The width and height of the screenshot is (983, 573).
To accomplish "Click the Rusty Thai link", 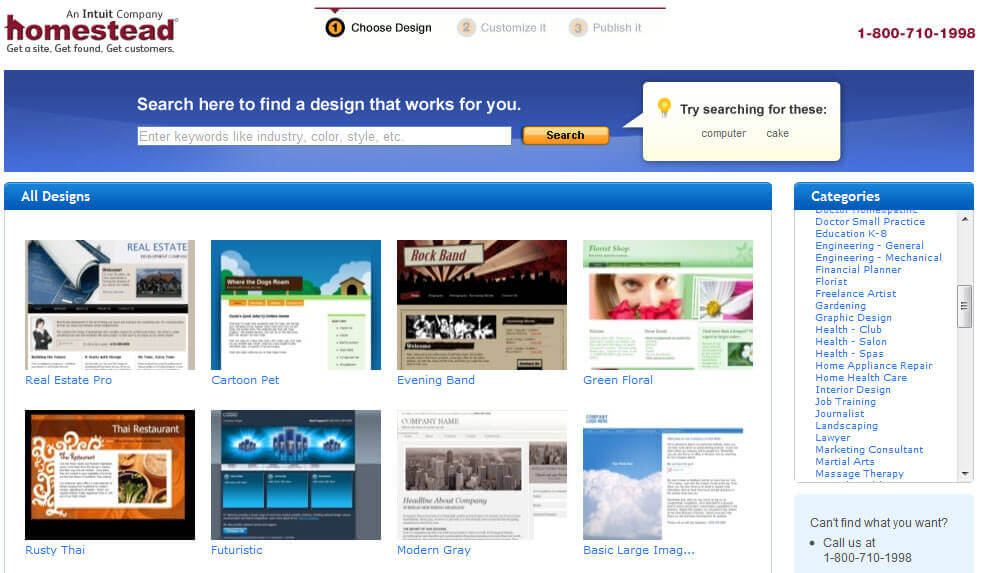I will click(55, 550).
